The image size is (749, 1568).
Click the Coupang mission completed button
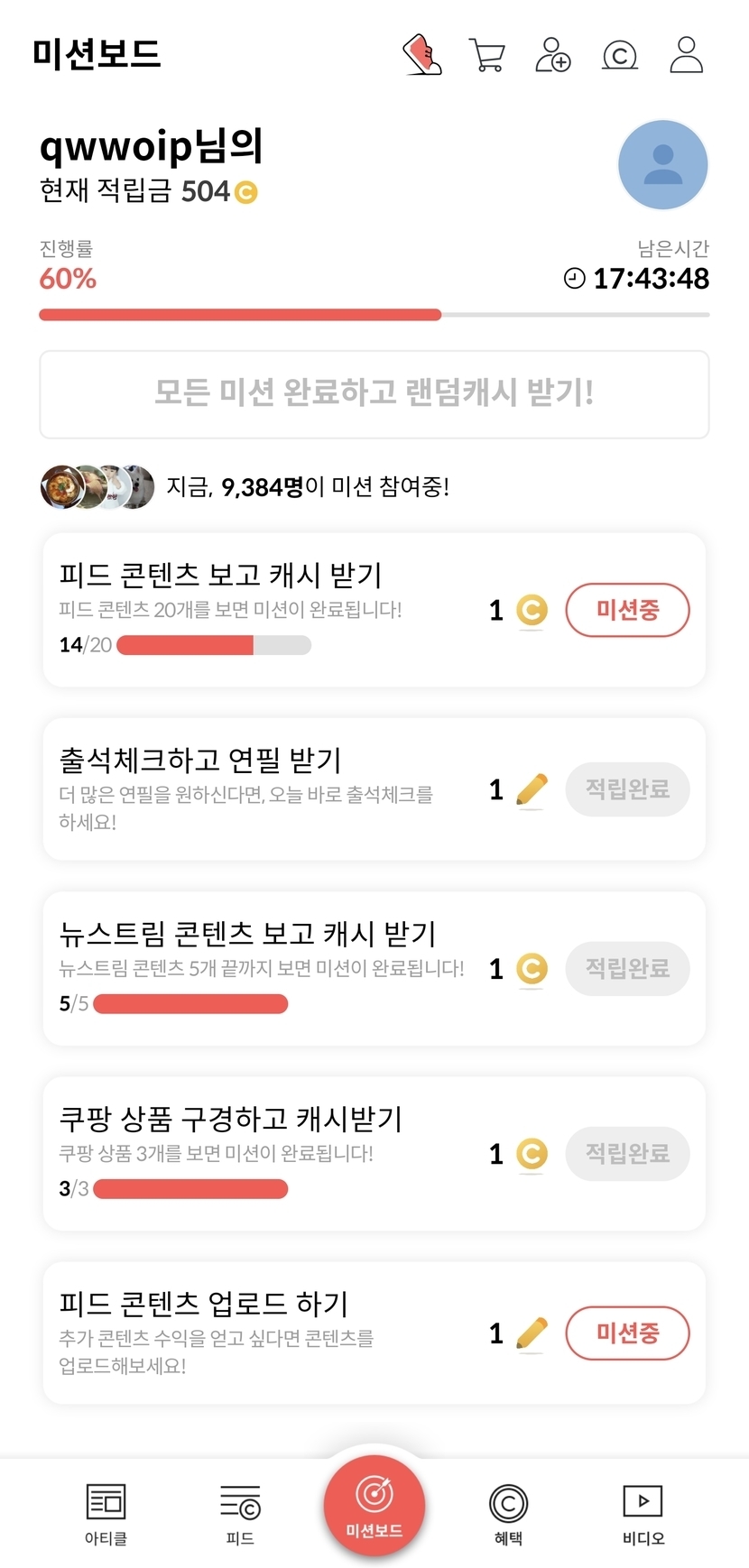click(x=627, y=1153)
